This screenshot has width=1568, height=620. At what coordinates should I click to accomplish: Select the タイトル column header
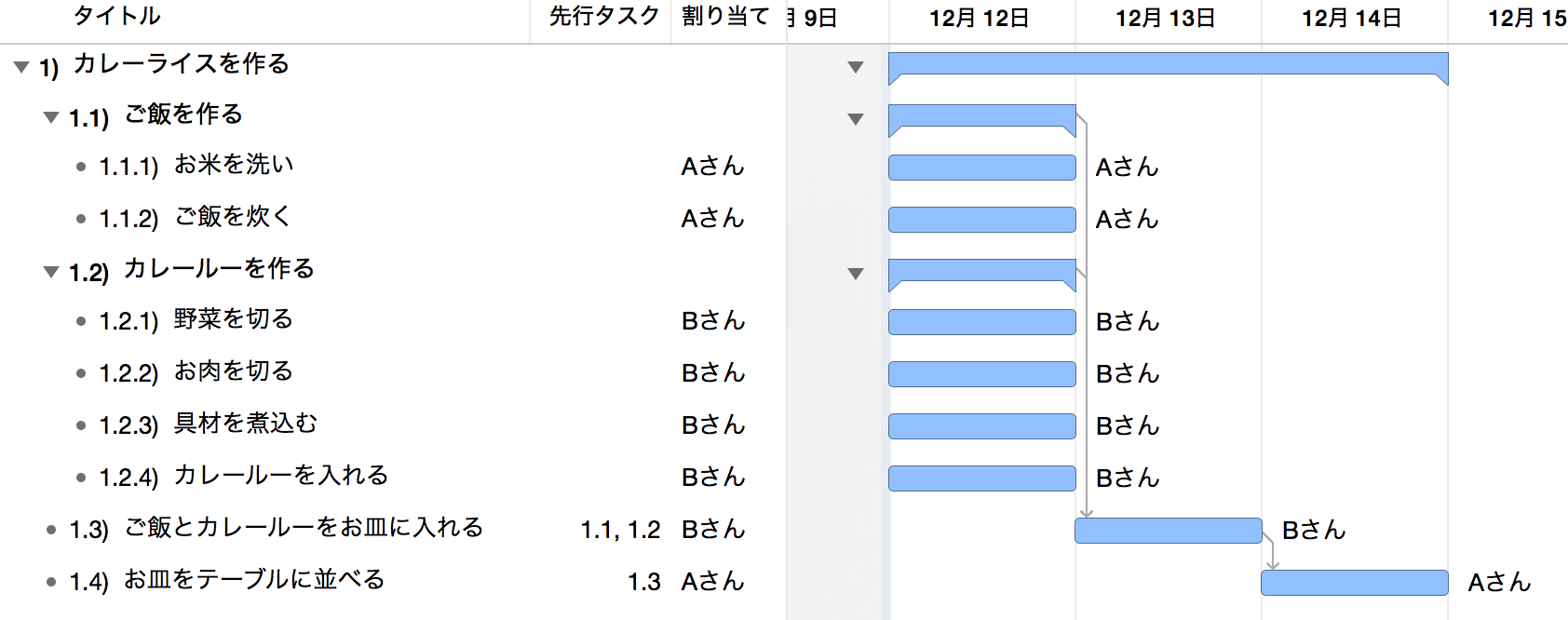117,16
